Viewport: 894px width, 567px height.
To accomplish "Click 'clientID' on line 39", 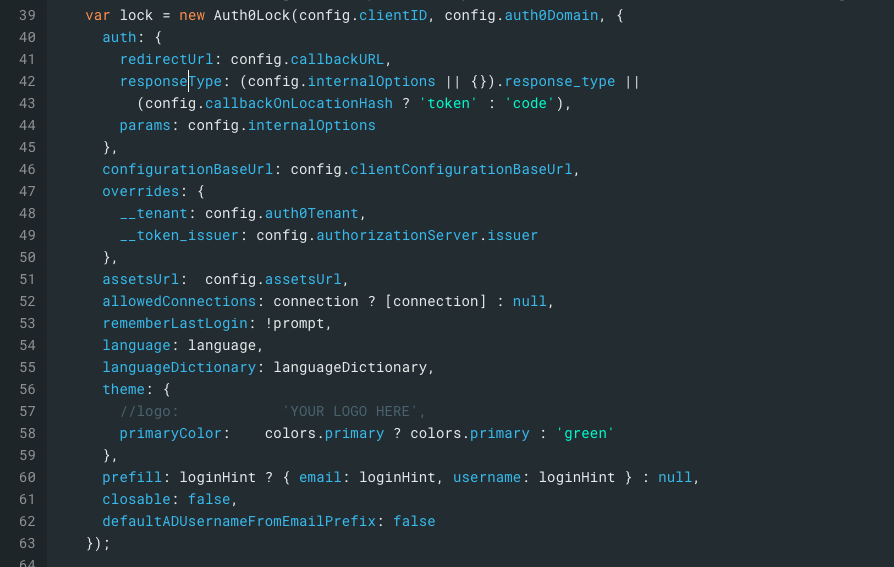I will tap(393, 15).
